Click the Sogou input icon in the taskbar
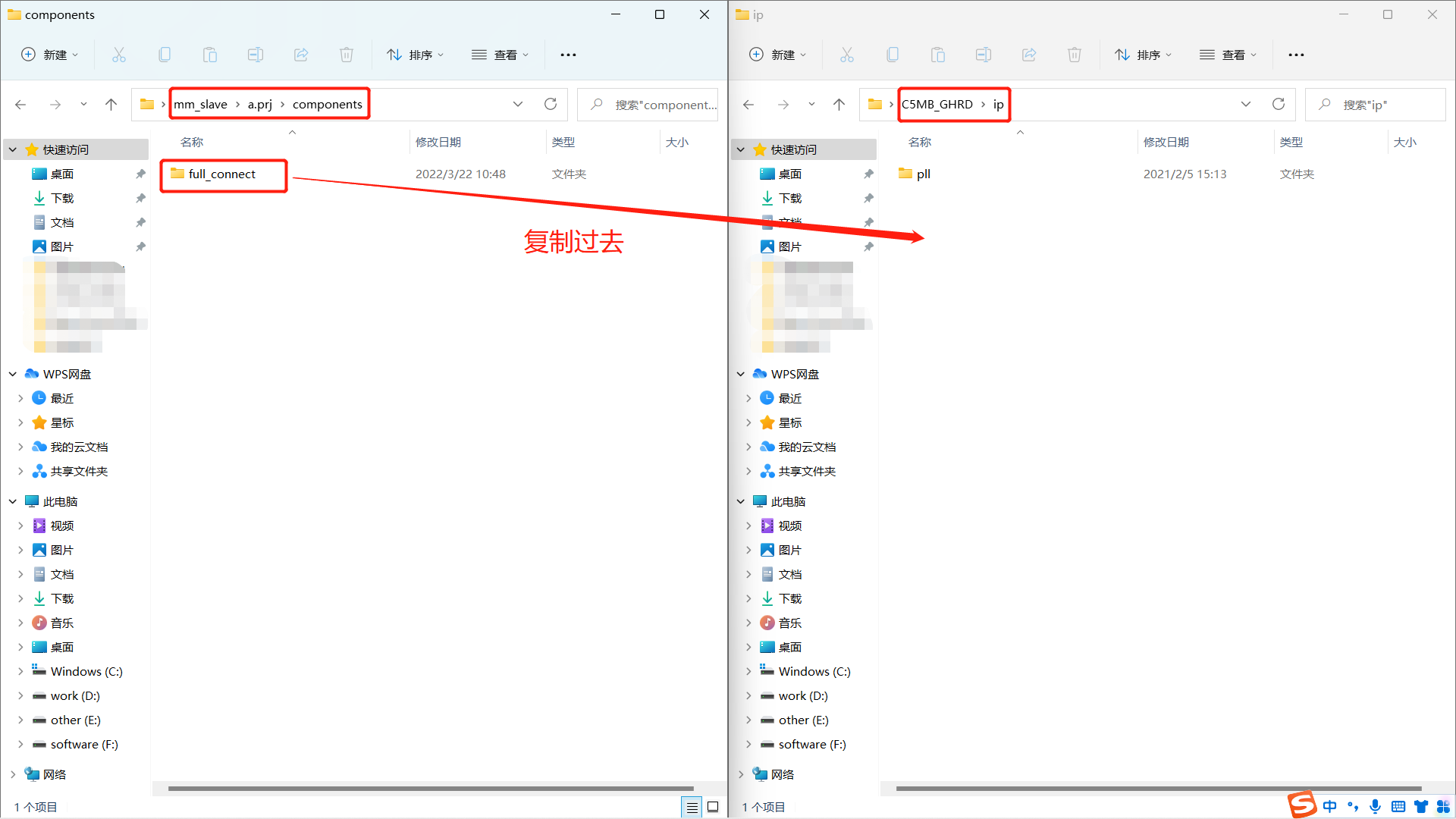 [1301, 806]
